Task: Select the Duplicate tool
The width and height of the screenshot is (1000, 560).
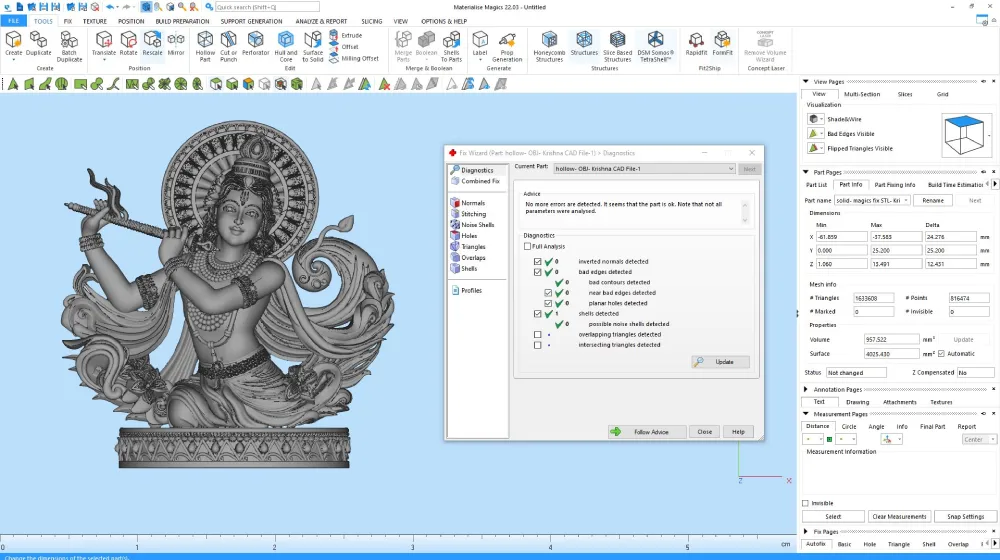Action: (38, 44)
